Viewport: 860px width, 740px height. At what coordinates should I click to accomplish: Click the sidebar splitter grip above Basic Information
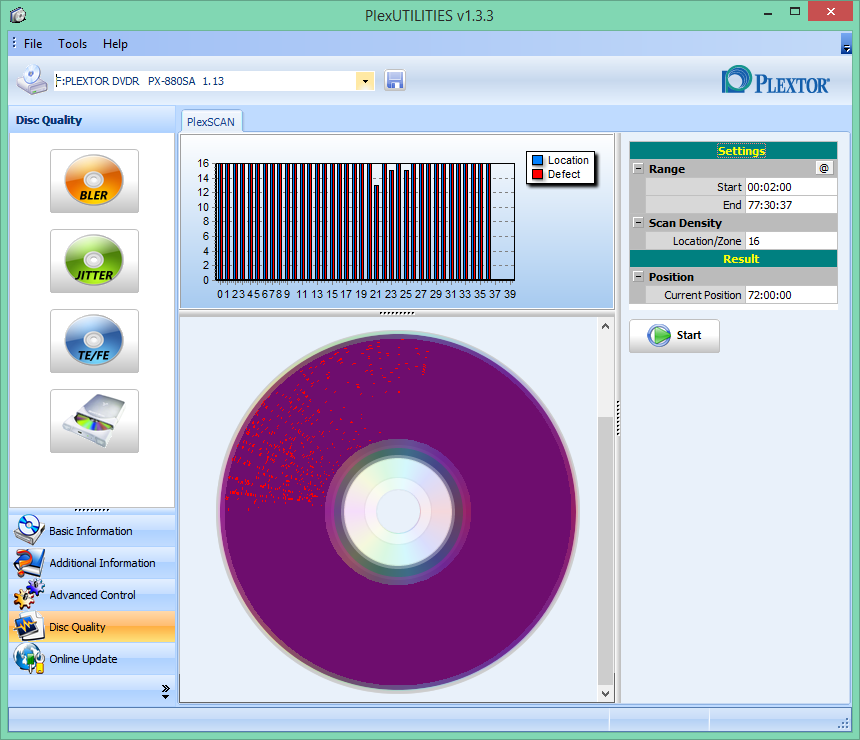(x=92, y=510)
